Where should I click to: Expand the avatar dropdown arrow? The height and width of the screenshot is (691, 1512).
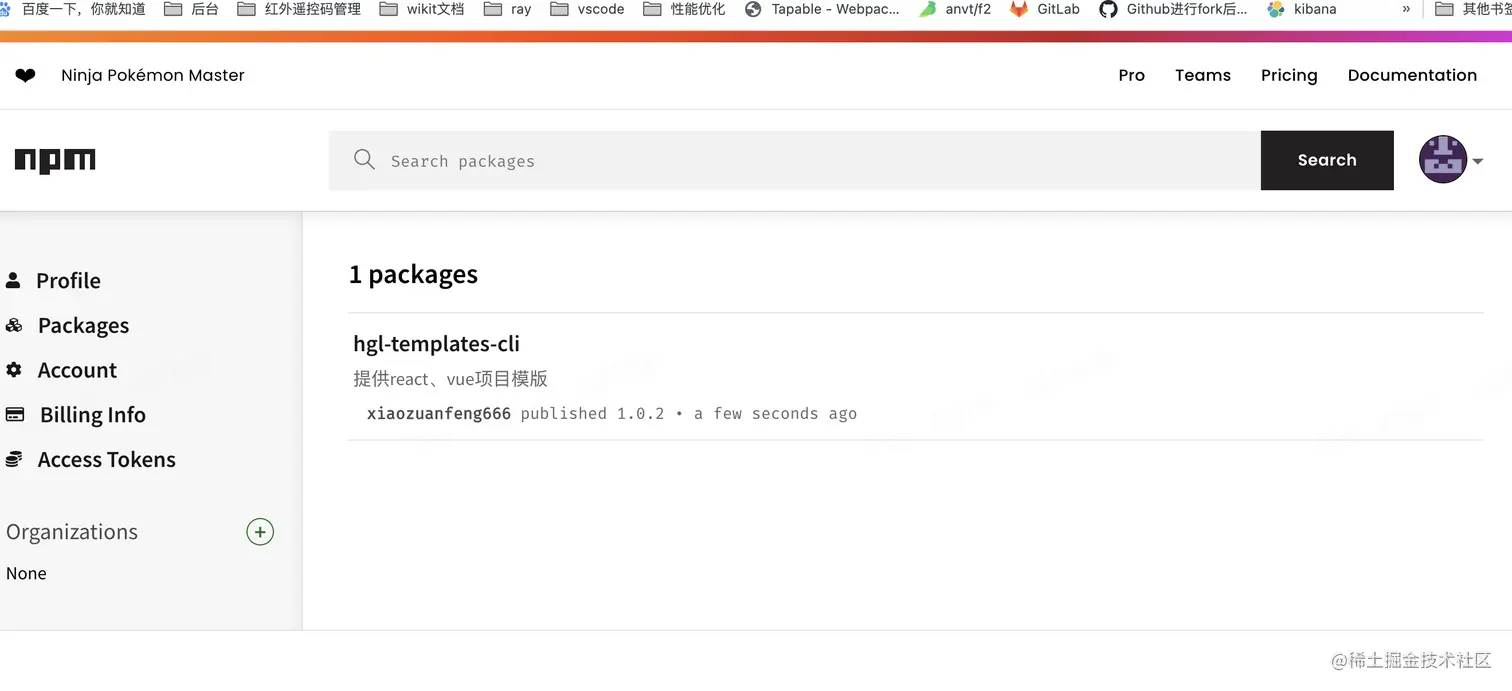coord(1478,161)
